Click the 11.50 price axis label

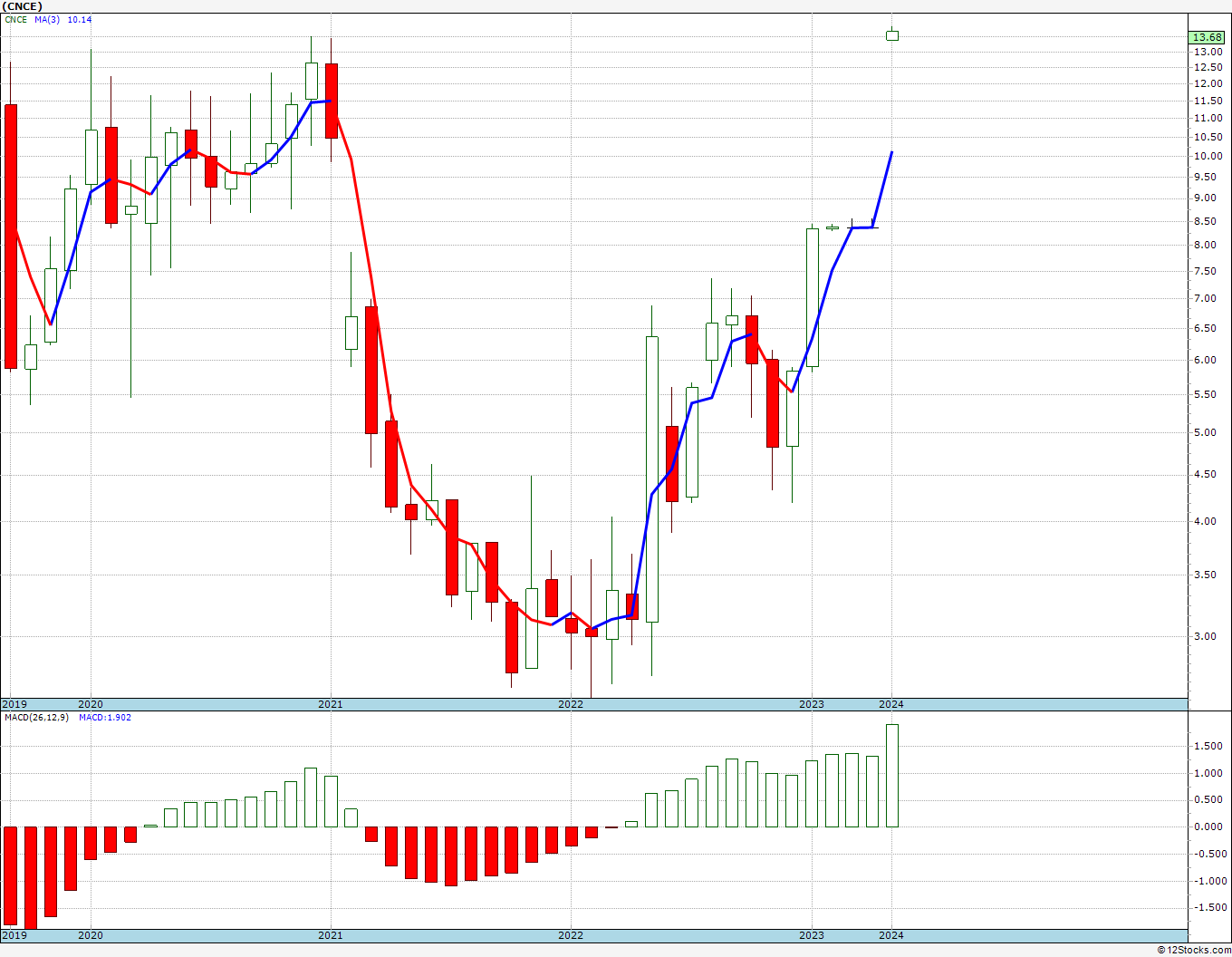[x=1208, y=101]
